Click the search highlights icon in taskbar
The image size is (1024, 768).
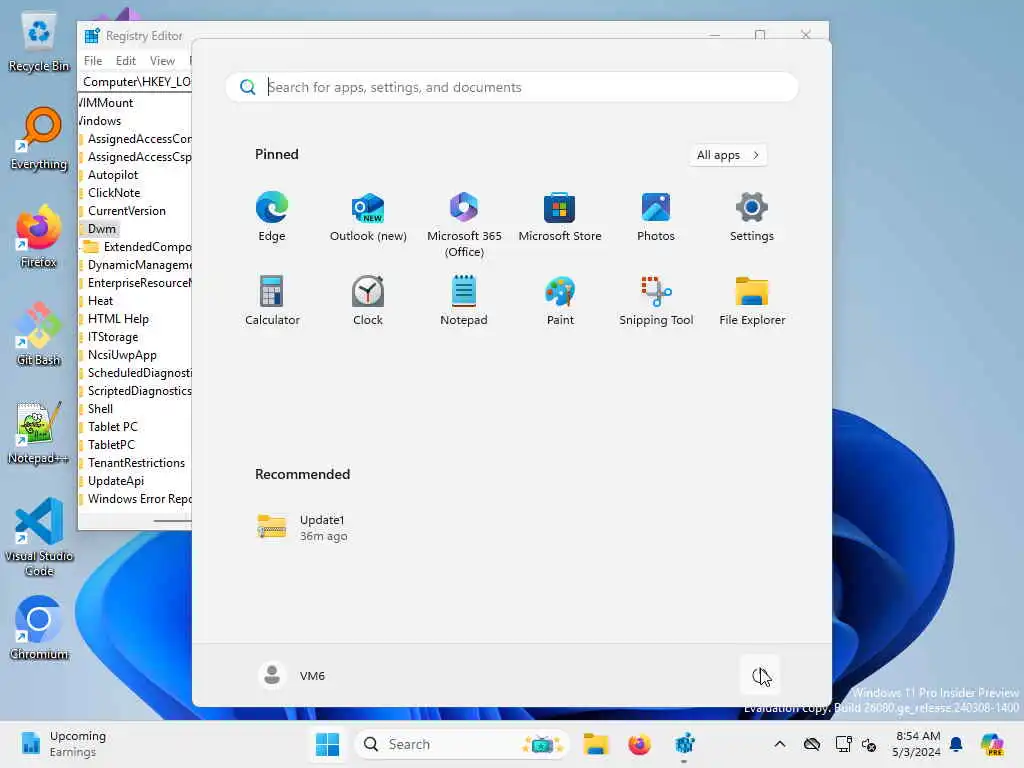click(542, 744)
